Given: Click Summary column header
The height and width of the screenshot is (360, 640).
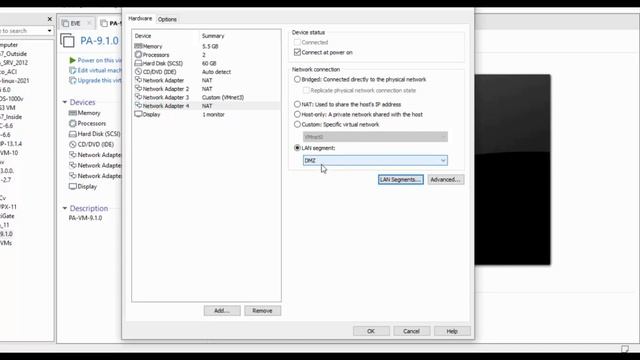Looking at the screenshot, I should click(x=213, y=36).
